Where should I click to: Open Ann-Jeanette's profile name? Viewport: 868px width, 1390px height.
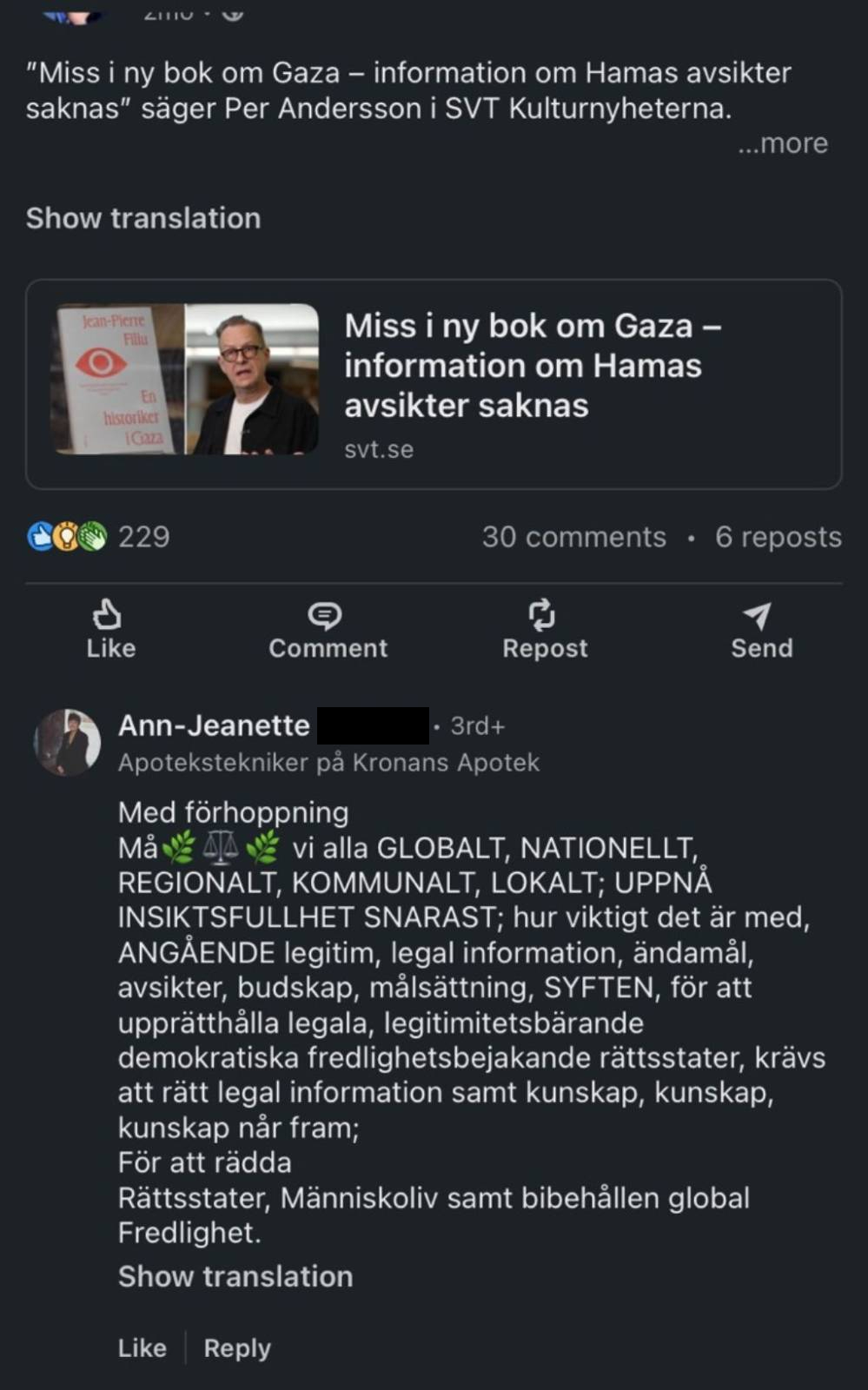click(214, 725)
